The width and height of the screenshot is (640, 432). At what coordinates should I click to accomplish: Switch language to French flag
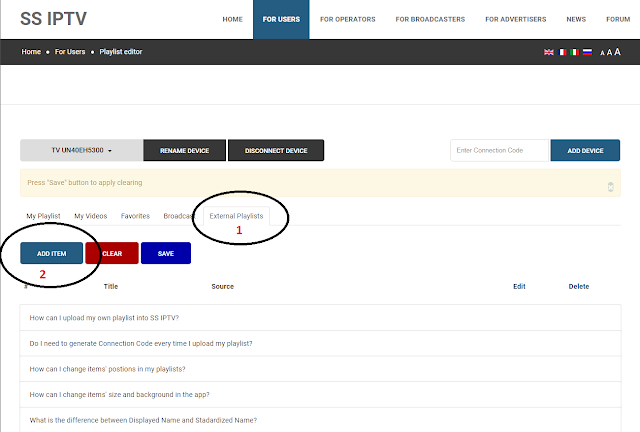click(x=562, y=52)
